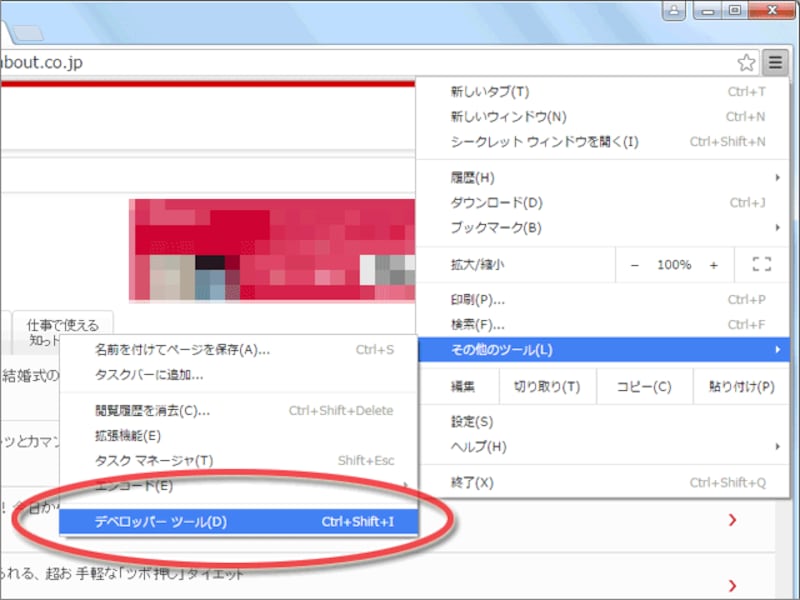Switch to the 仕事で使える tab
The image size is (800, 600).
pyautogui.click(x=62, y=324)
